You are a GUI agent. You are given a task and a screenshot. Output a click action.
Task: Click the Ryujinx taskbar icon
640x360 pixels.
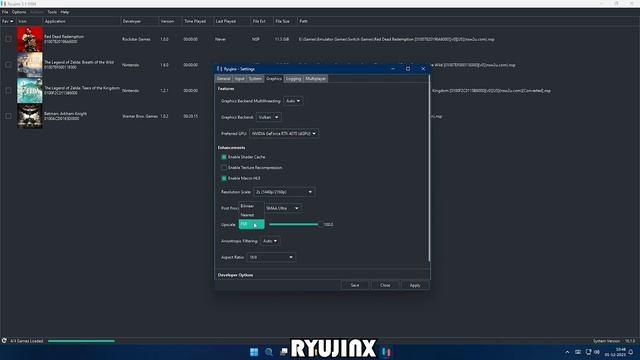(386, 352)
